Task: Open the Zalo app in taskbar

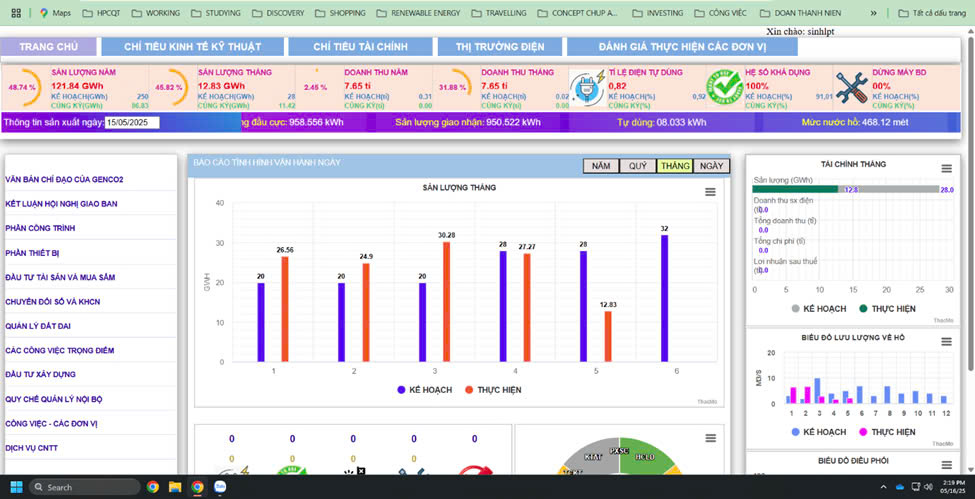Action: pos(221,487)
